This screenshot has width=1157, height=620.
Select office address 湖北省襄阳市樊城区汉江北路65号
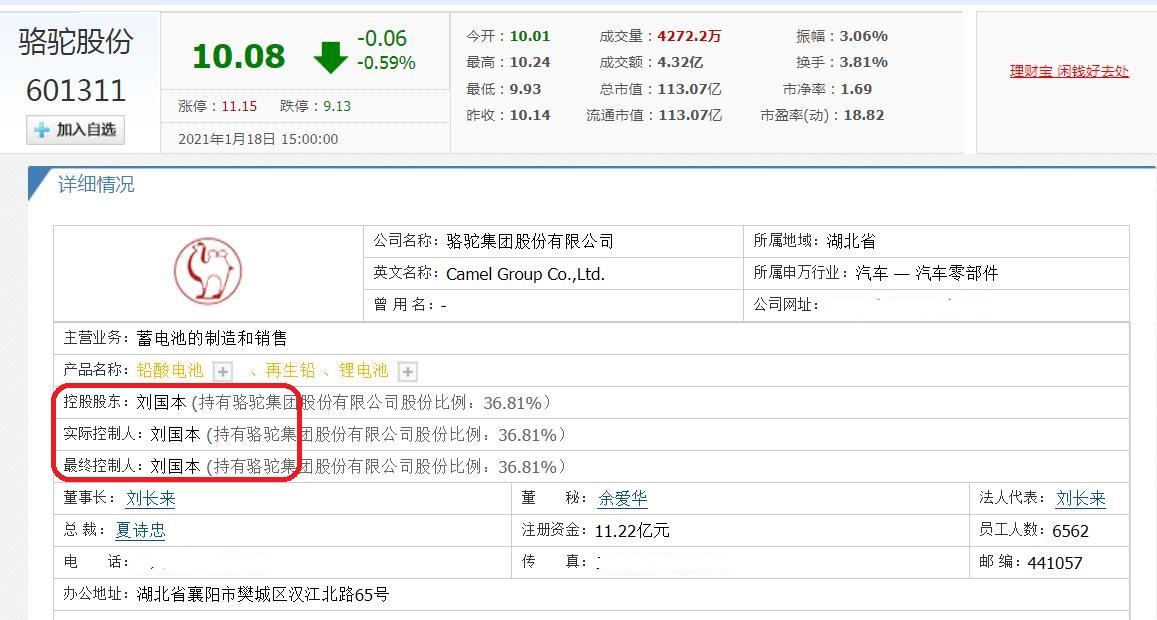(x=263, y=594)
